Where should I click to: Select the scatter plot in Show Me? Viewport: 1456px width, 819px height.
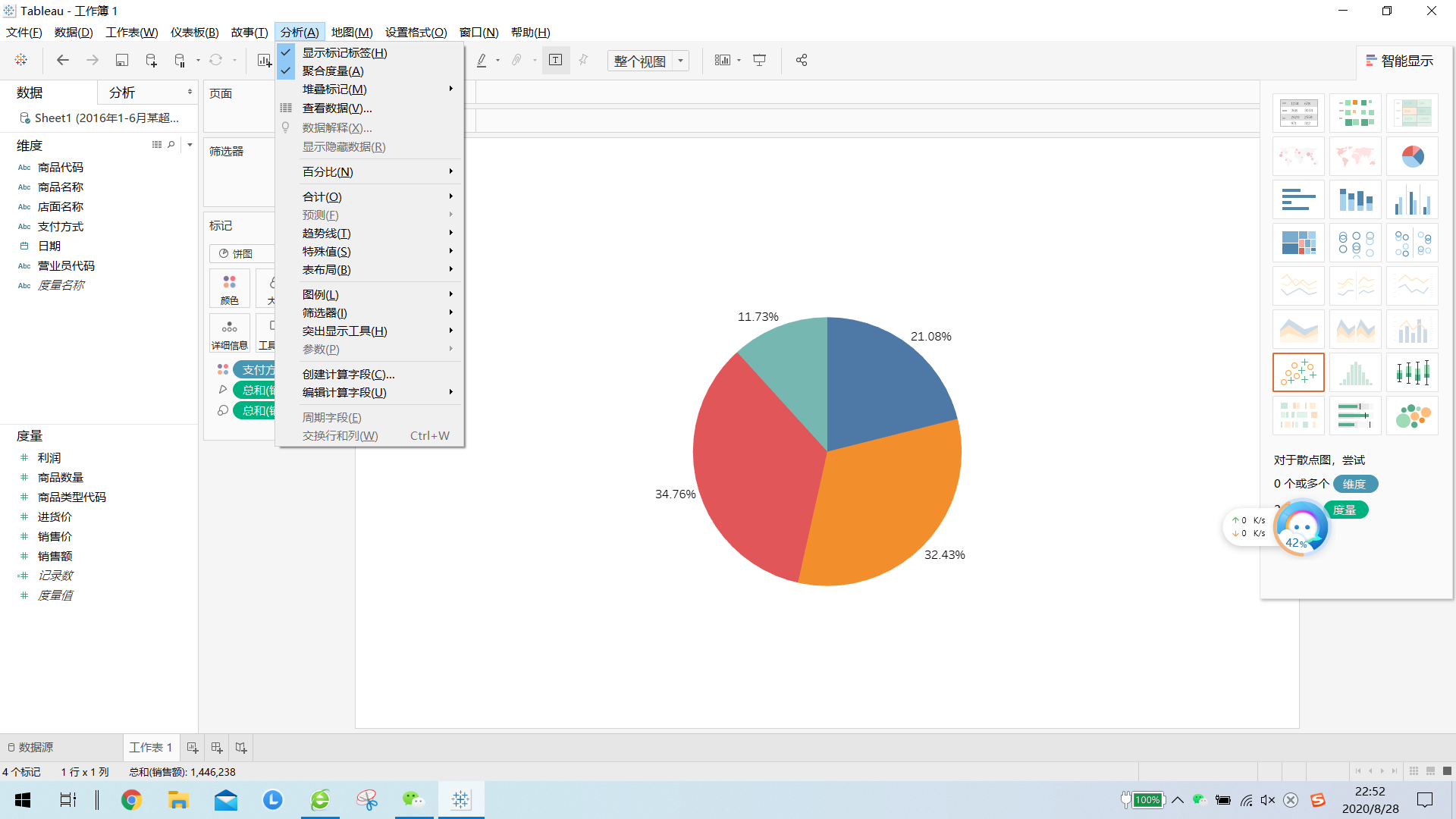click(x=1298, y=372)
